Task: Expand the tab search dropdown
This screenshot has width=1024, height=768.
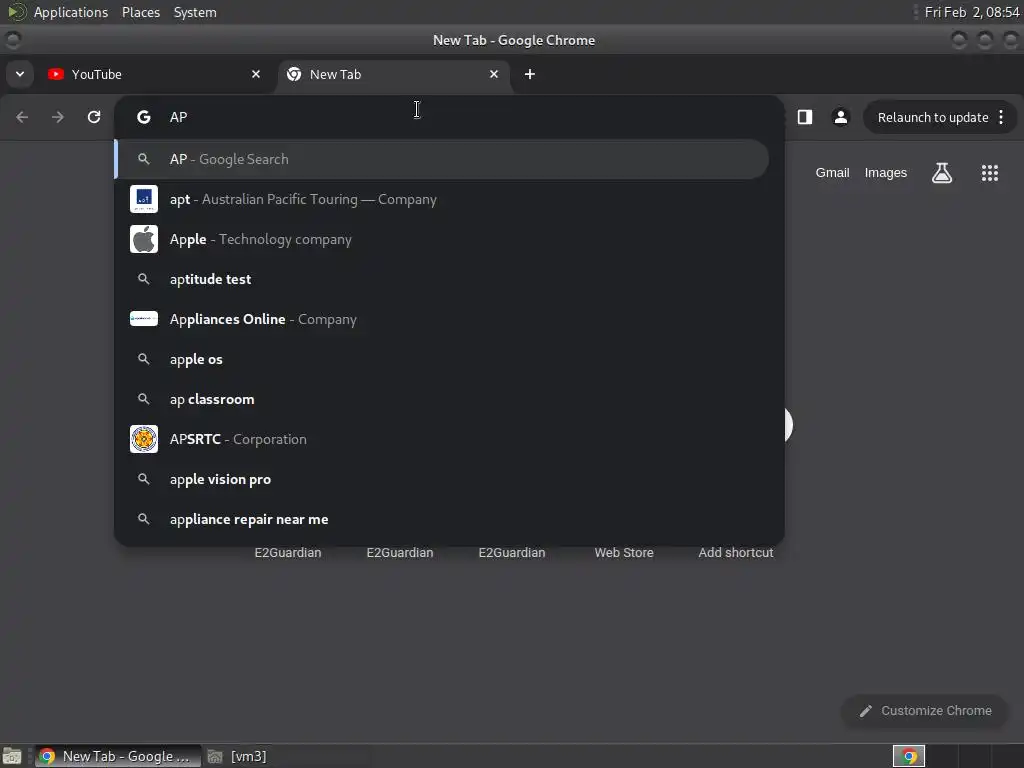Action: coord(20,74)
